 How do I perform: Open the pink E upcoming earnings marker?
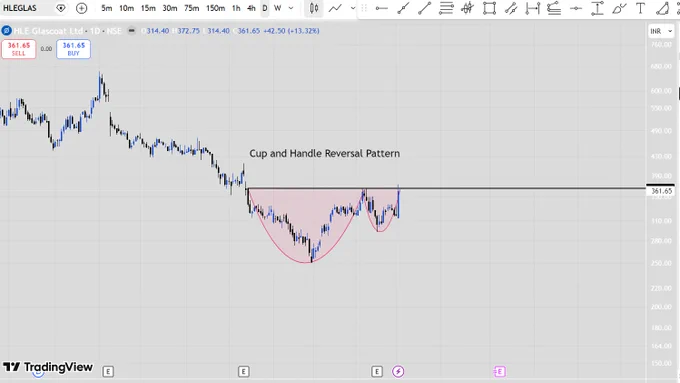500,371
